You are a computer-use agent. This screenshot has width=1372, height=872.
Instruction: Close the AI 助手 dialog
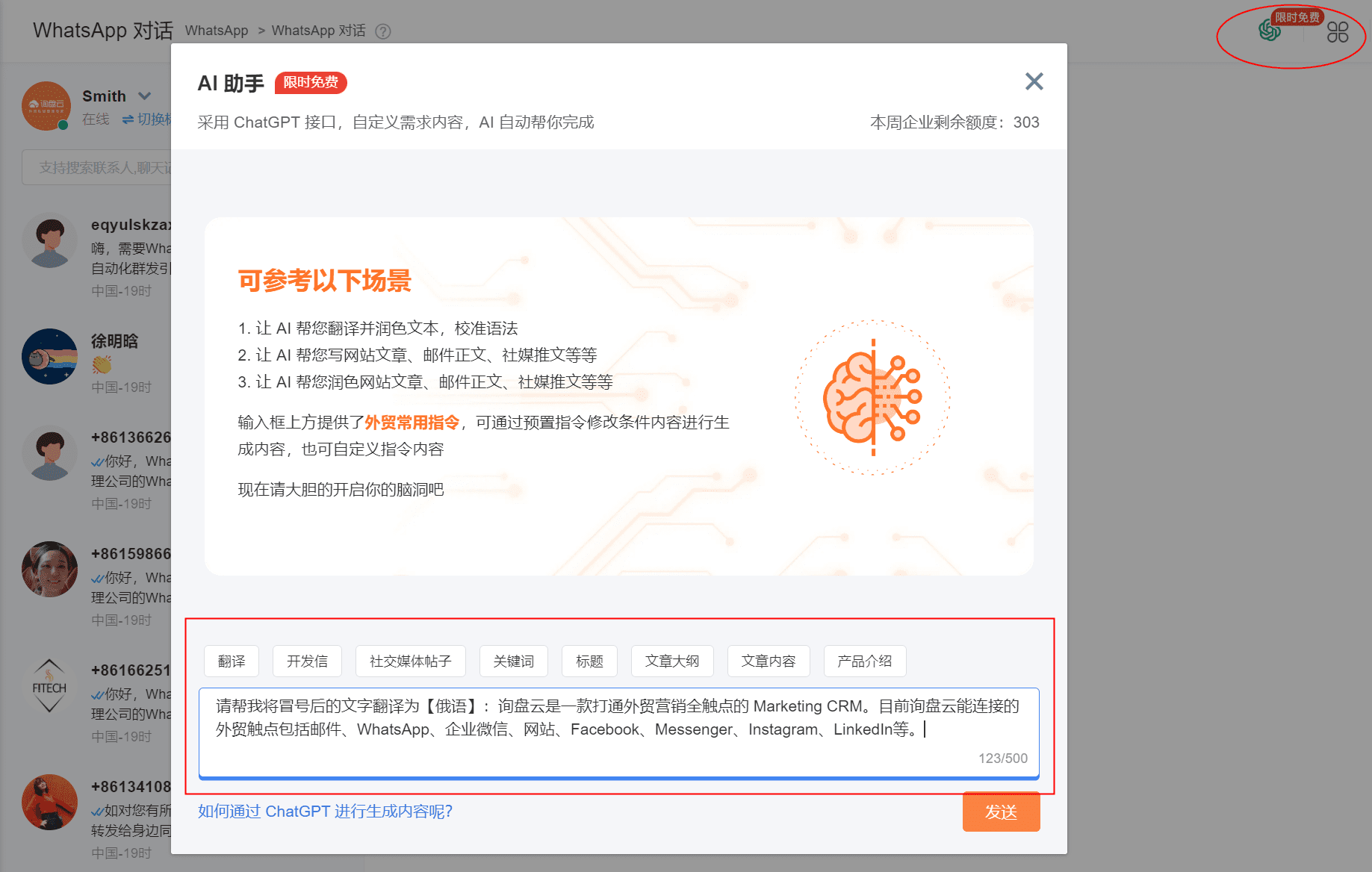[x=1034, y=81]
